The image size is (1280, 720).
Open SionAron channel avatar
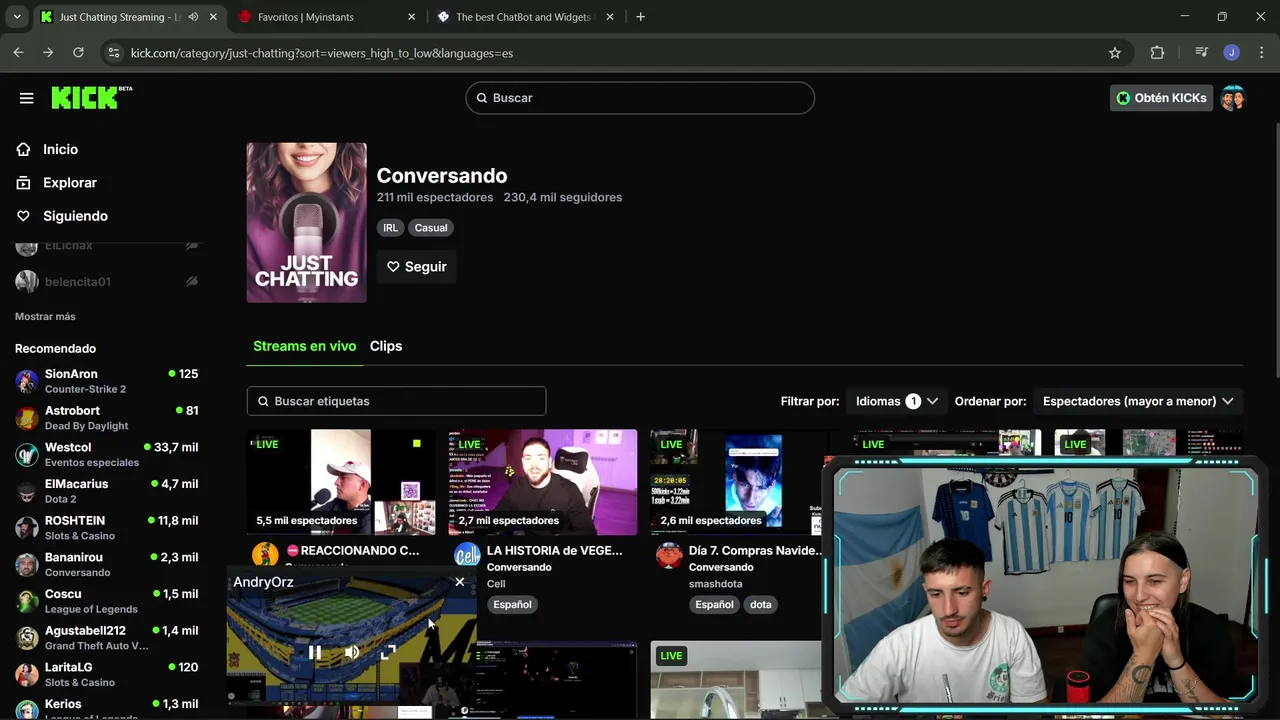point(27,381)
